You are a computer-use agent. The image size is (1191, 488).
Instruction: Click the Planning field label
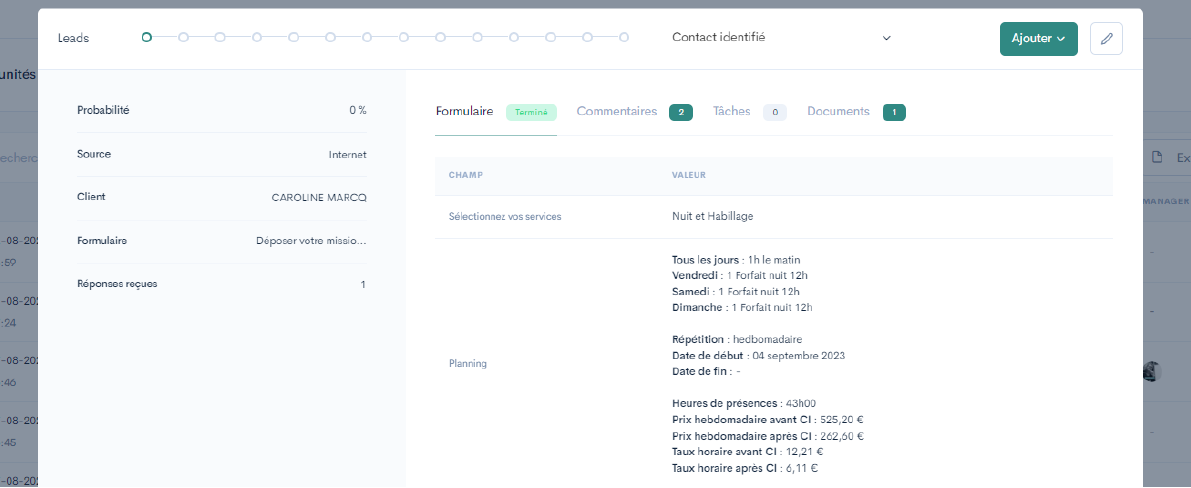point(468,364)
